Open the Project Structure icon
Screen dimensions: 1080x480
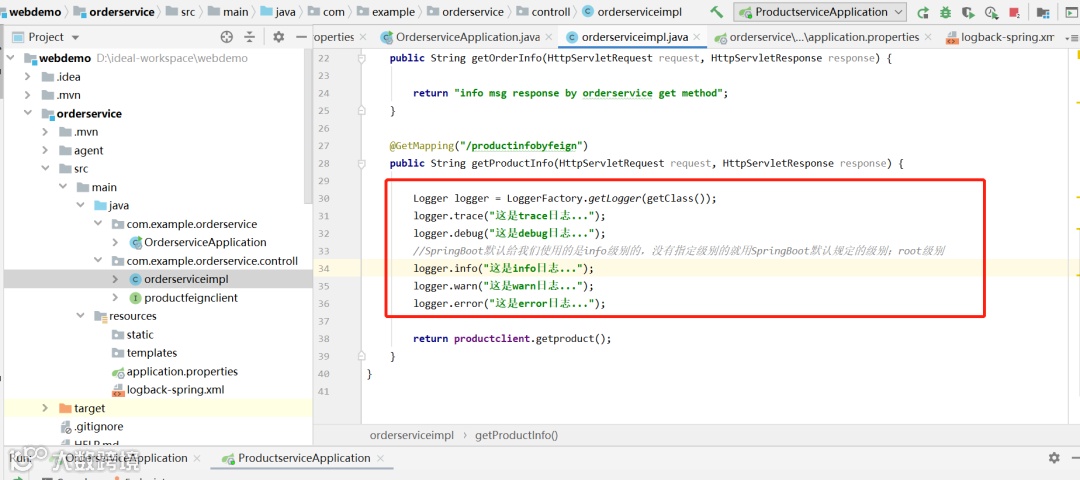coord(1043,12)
